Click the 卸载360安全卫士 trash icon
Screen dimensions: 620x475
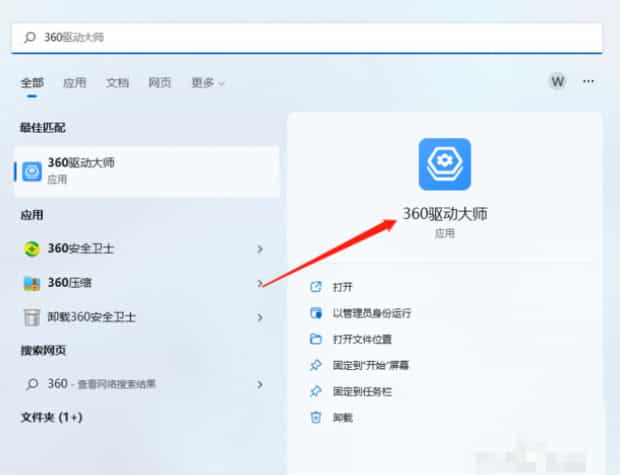tap(32, 317)
